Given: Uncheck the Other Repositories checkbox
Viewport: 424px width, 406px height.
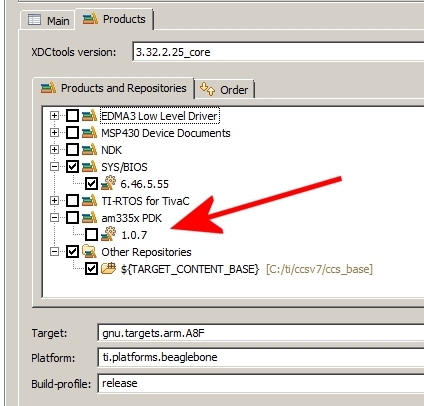Looking at the screenshot, I should pos(72,252).
